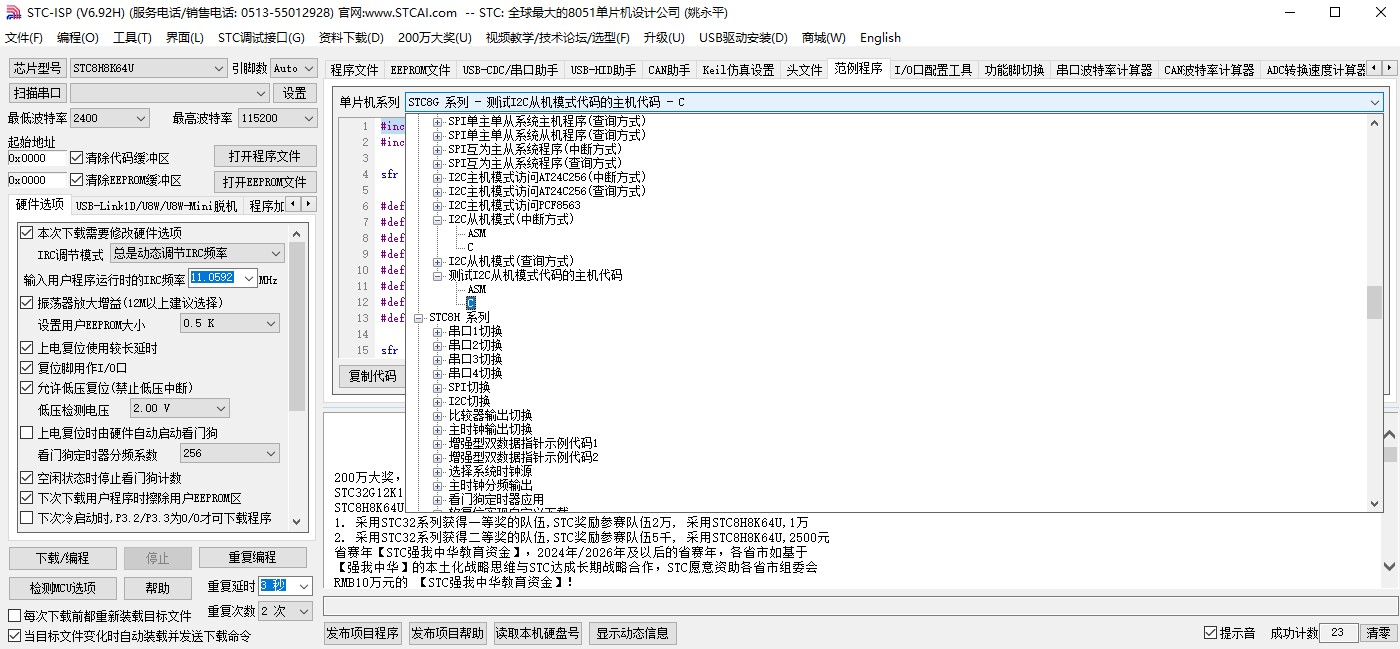Open IRC调节模式 dropdown
The image size is (1400, 649).
(x=276, y=254)
